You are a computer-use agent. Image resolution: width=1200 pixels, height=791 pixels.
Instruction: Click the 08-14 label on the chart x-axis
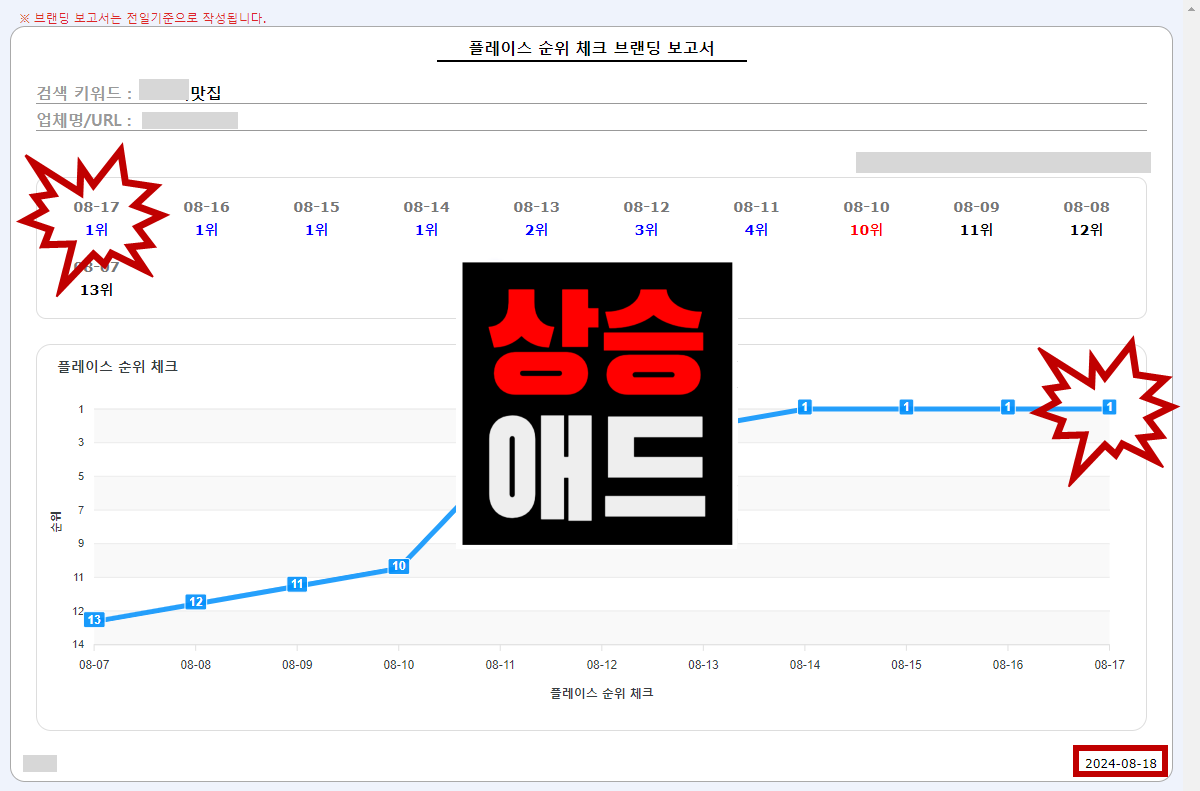805,664
